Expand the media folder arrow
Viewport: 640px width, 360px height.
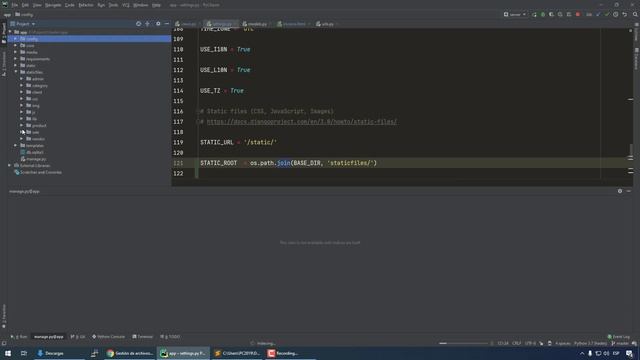(x=16, y=52)
